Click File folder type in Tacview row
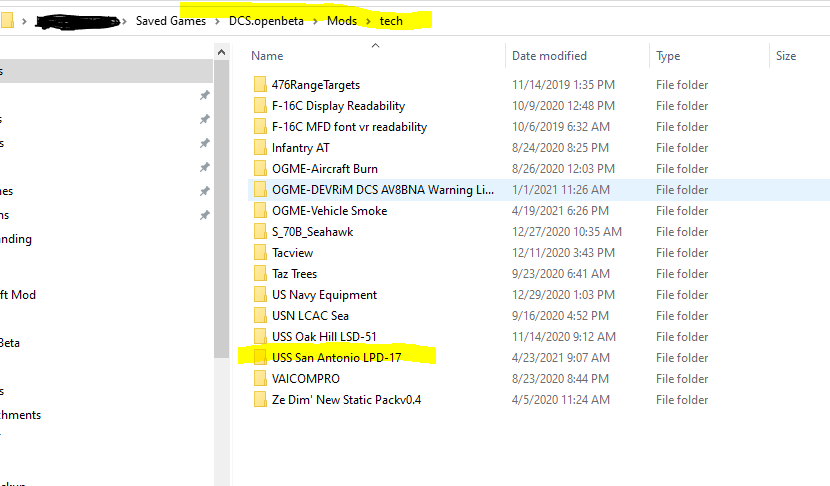The height and width of the screenshot is (486, 830). [682, 253]
